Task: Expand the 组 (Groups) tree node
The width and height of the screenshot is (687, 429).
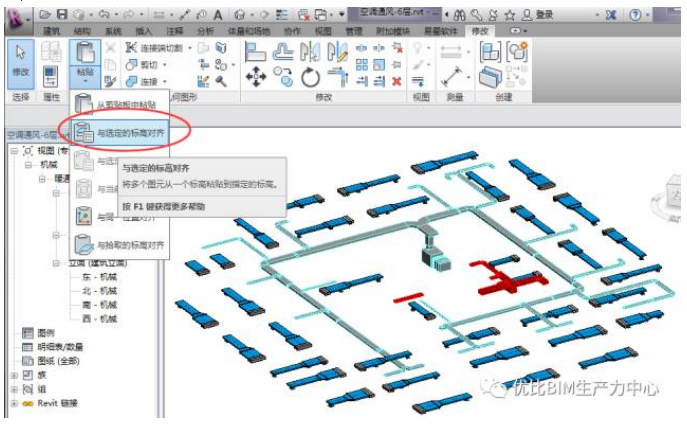Action: pyautogui.click(x=14, y=389)
